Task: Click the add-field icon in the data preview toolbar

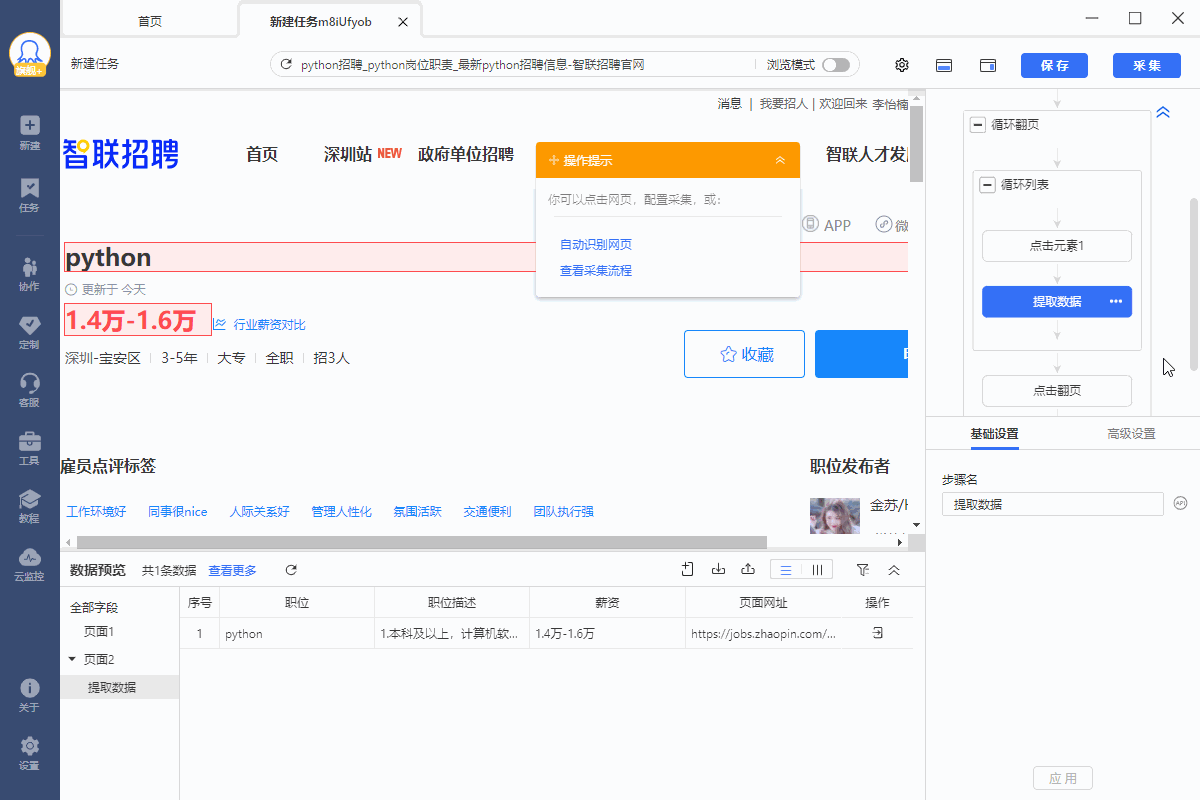Action: 688,570
